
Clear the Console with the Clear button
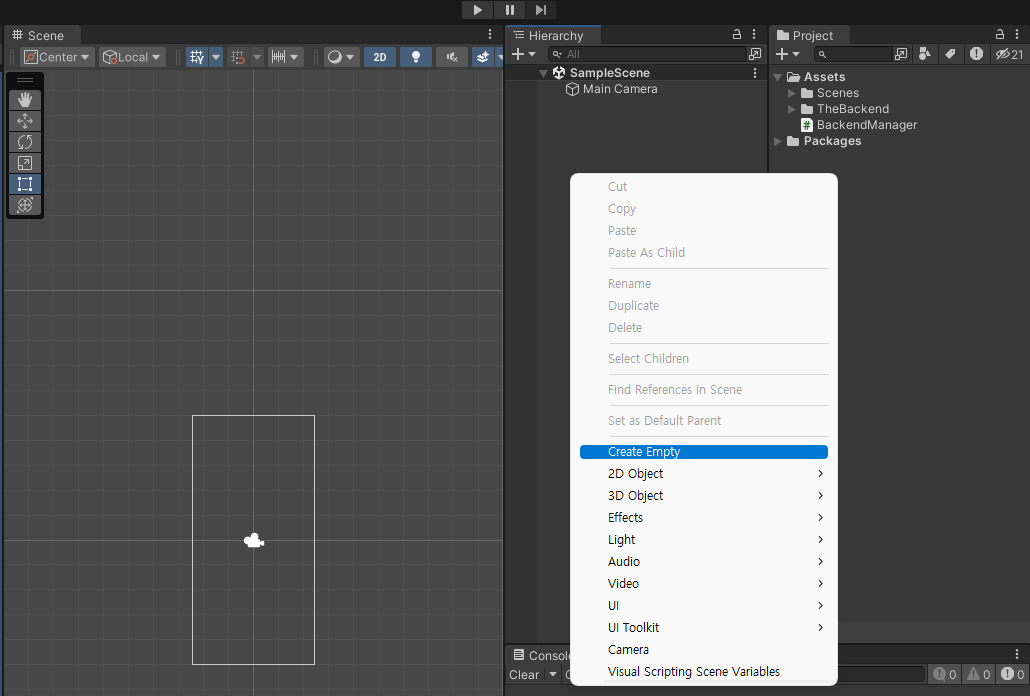tap(524, 674)
